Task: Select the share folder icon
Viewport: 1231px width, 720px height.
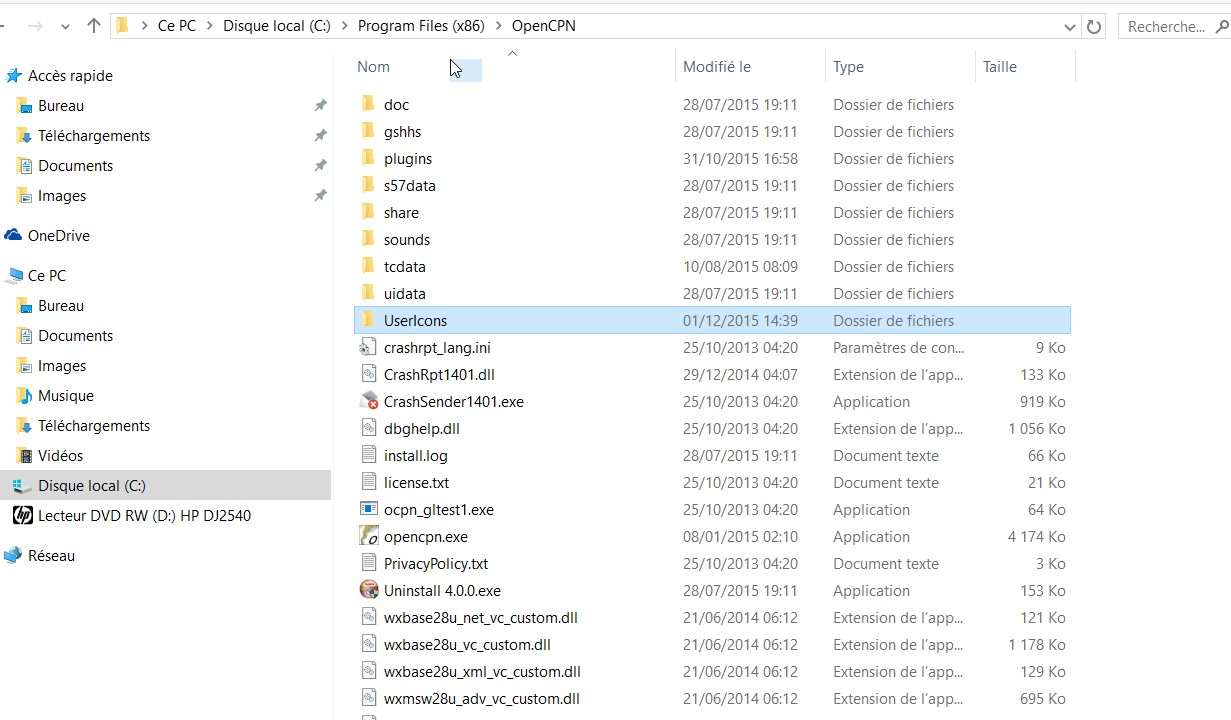Action: point(368,212)
